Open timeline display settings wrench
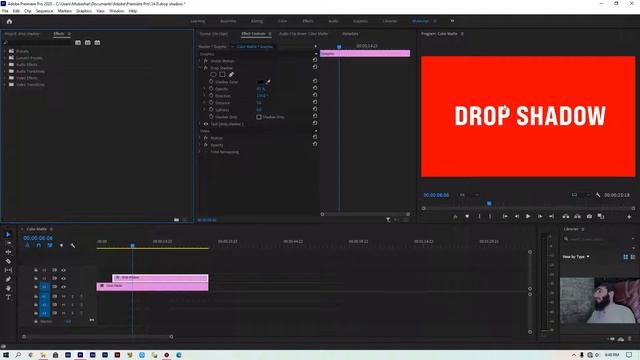 (x=73, y=245)
